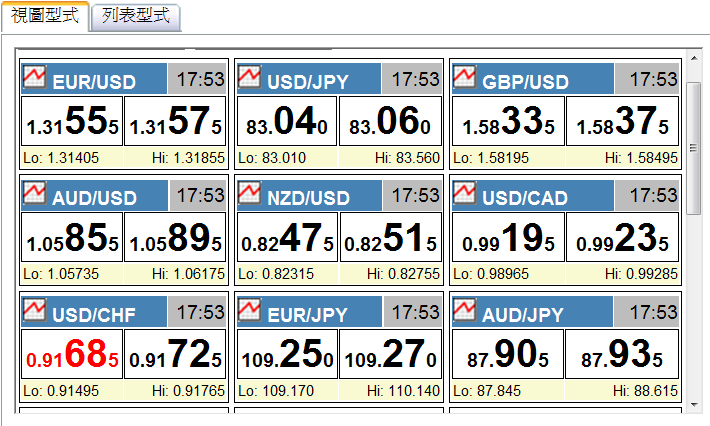Click the red USD/CHF bid price 0.91685
Image resolution: width=710 pixels, height=426 pixels.
coord(72,355)
